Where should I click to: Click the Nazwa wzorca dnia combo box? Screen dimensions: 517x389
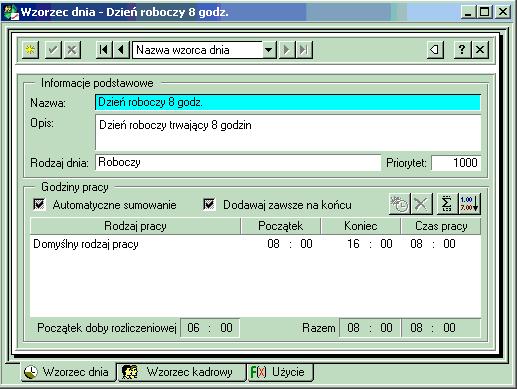204,50
